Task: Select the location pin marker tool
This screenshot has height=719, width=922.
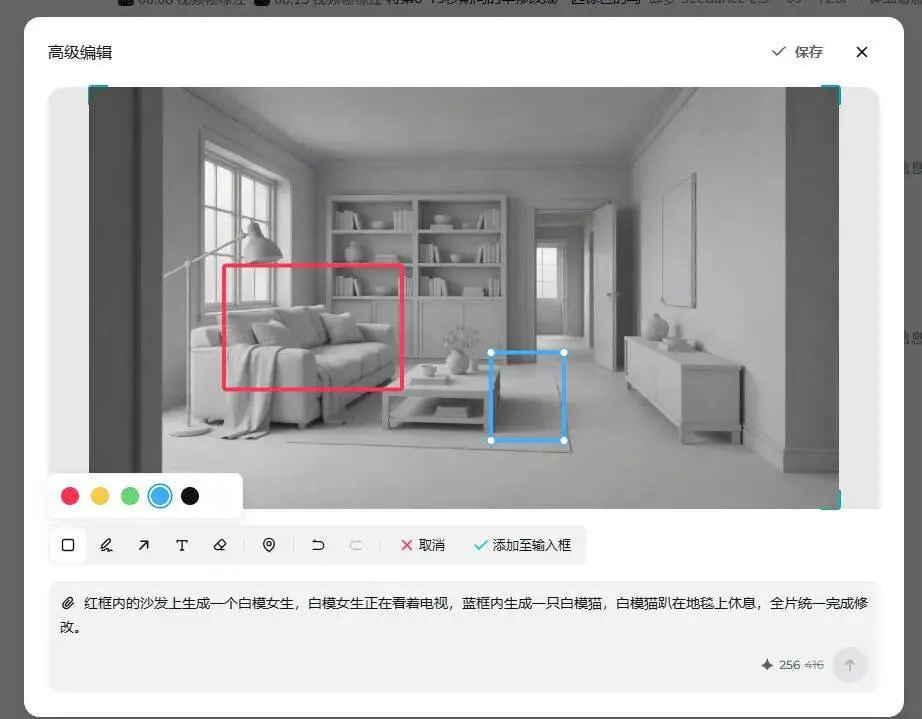Action: pyautogui.click(x=269, y=545)
